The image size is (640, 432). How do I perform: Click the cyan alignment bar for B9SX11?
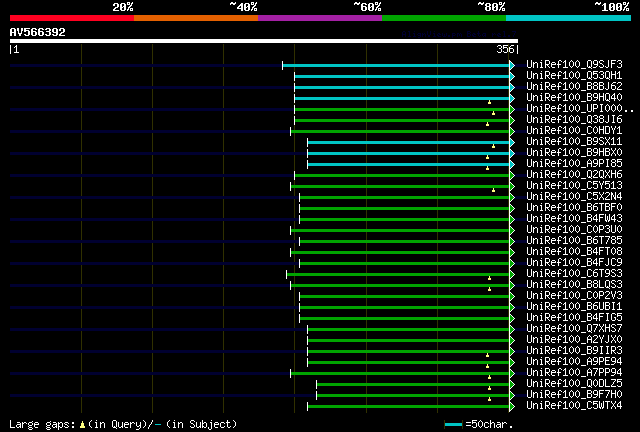tap(409, 143)
